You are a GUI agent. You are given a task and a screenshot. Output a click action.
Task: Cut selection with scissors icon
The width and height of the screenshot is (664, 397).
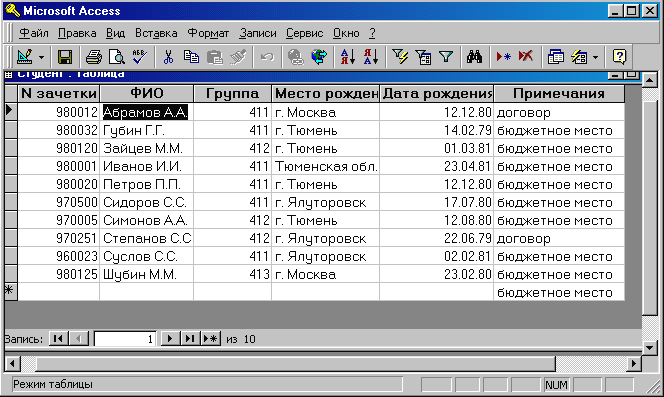[168, 57]
